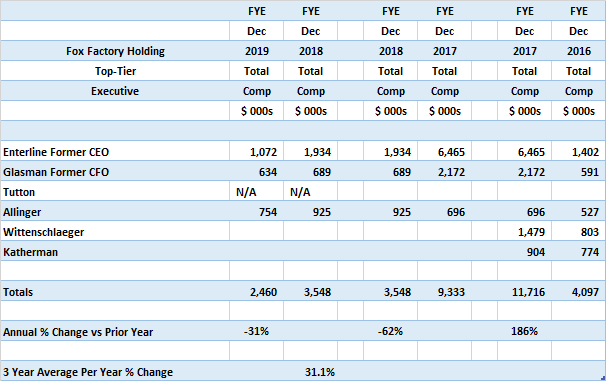The image size is (606, 381).
Task: Select the 31.1% three-year average cell
Action: tap(311, 372)
